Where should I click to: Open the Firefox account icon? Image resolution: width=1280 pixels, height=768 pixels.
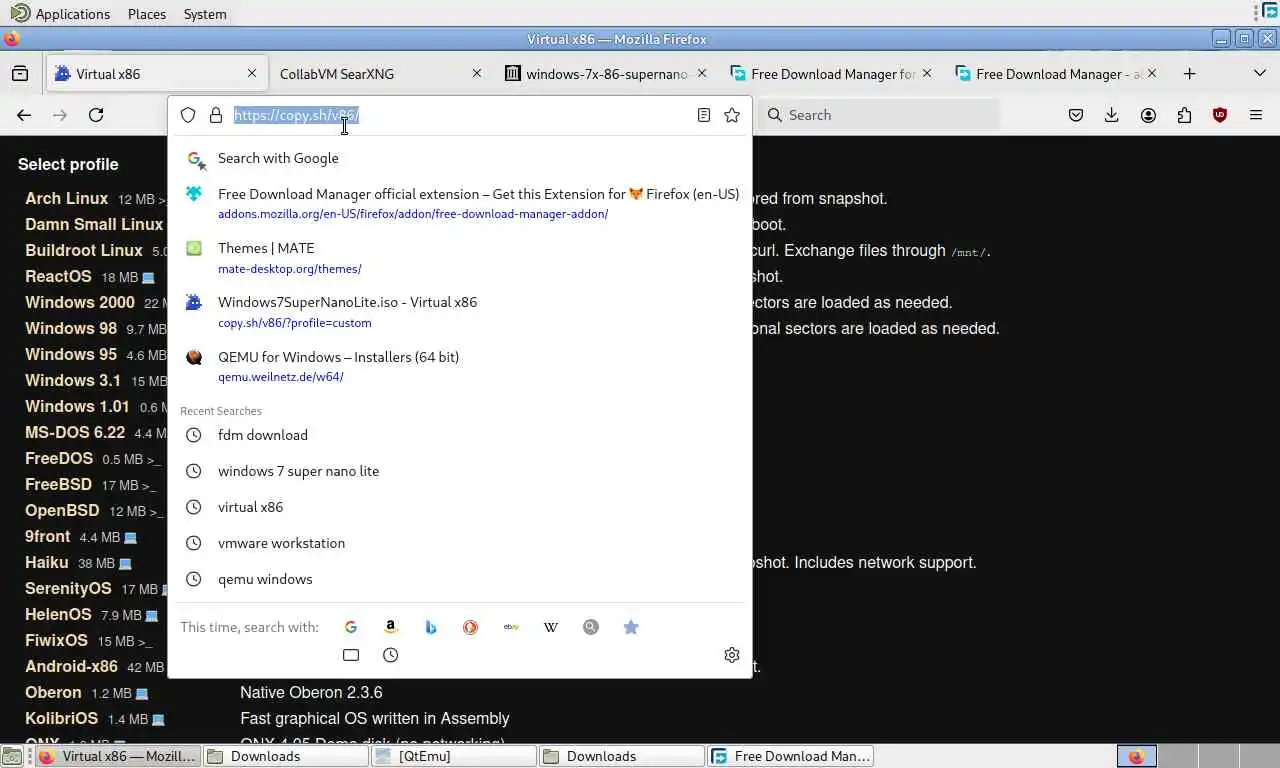tap(1148, 115)
